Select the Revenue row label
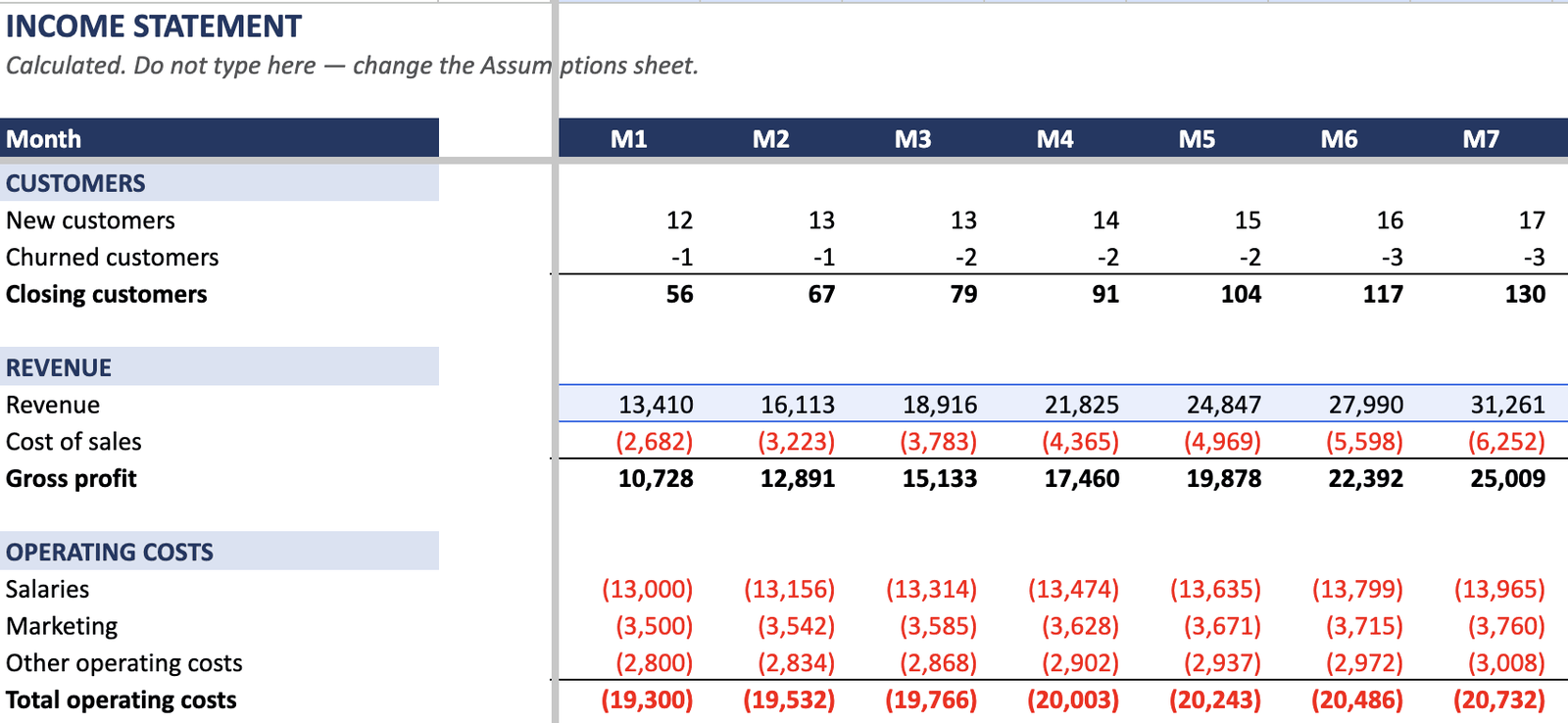 tap(53, 405)
